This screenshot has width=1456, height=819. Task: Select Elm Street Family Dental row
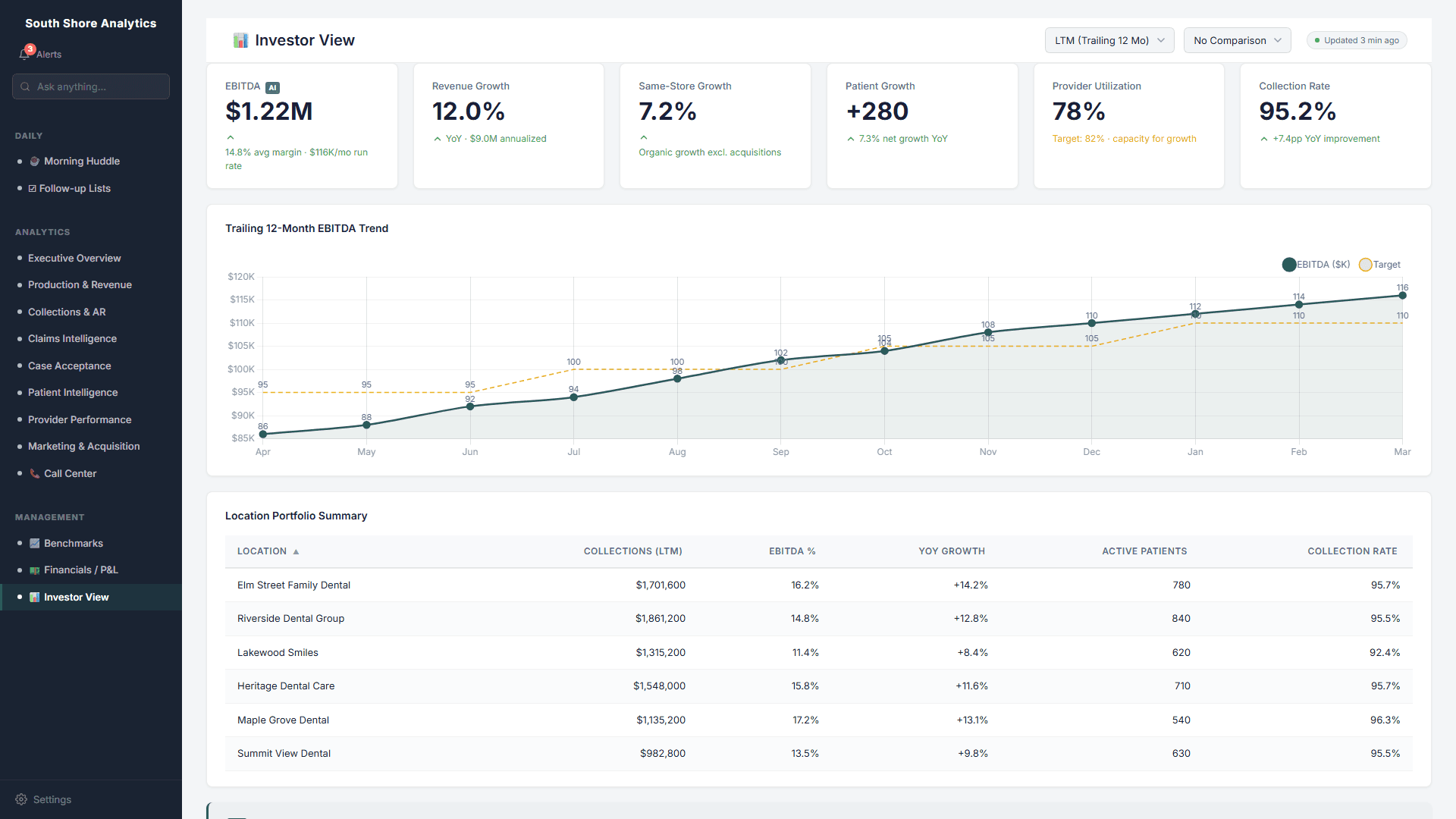click(x=818, y=585)
